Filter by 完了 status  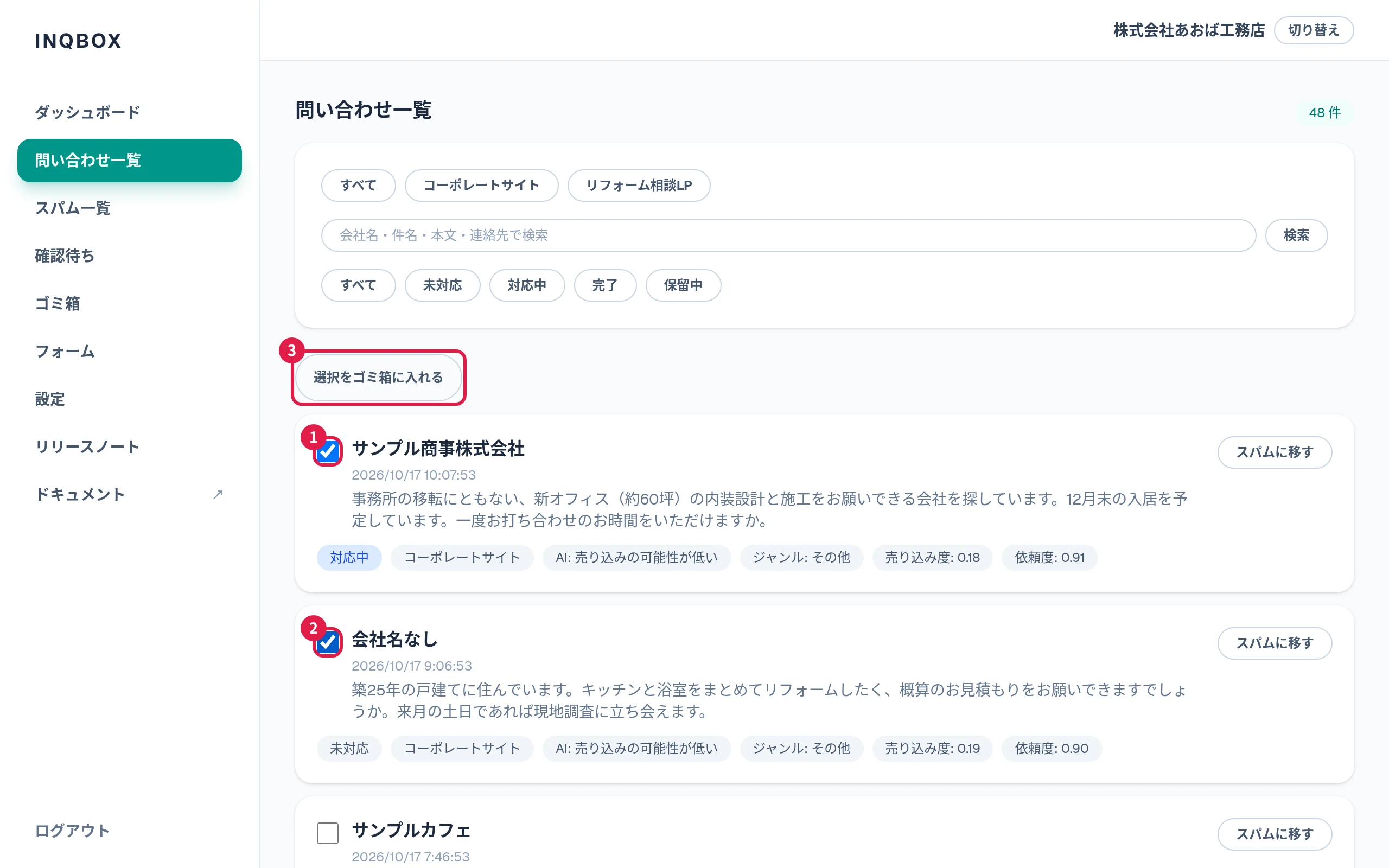point(605,285)
